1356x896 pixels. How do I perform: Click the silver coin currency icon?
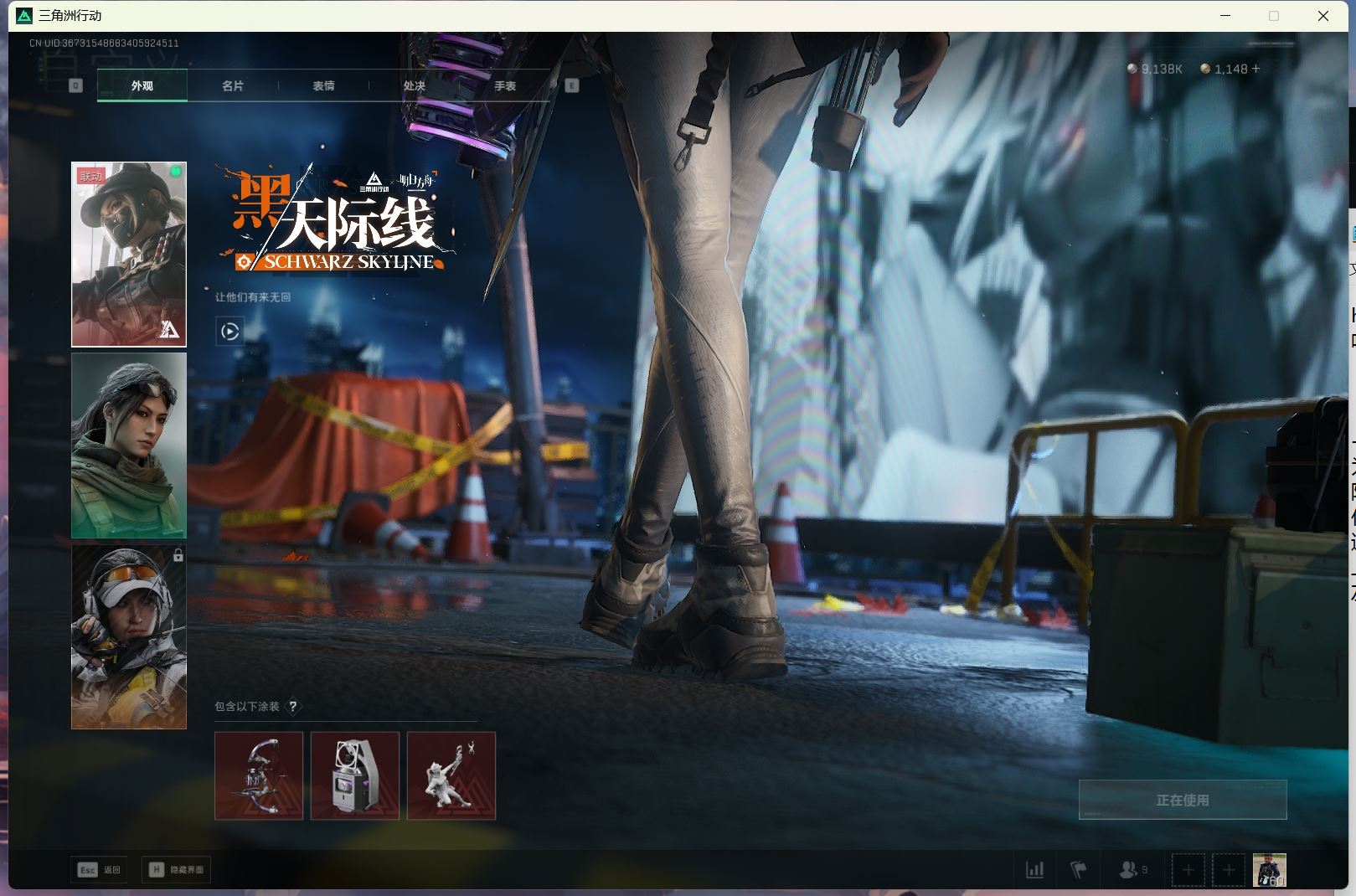[x=1131, y=70]
